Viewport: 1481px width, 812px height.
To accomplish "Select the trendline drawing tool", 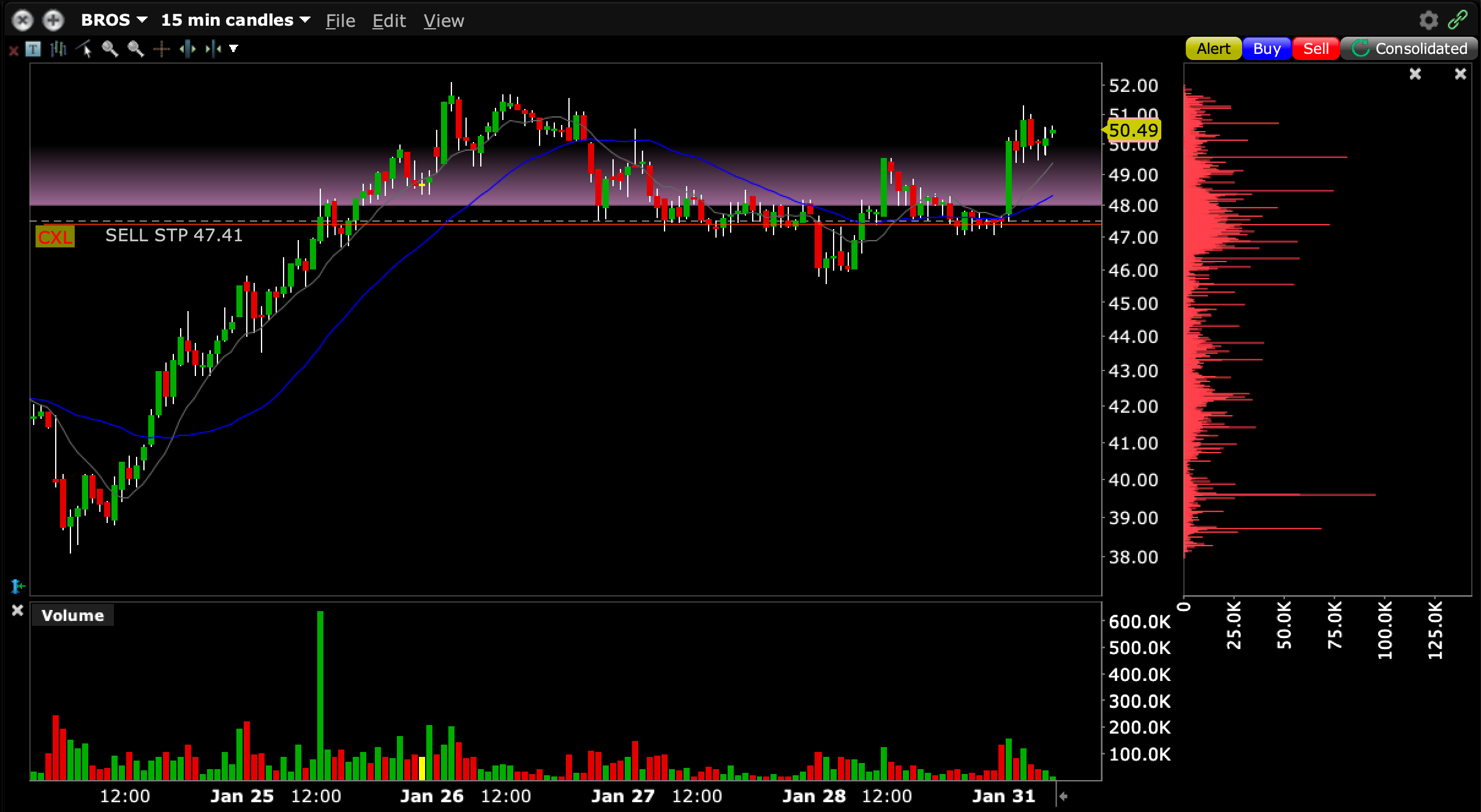I will (x=84, y=49).
